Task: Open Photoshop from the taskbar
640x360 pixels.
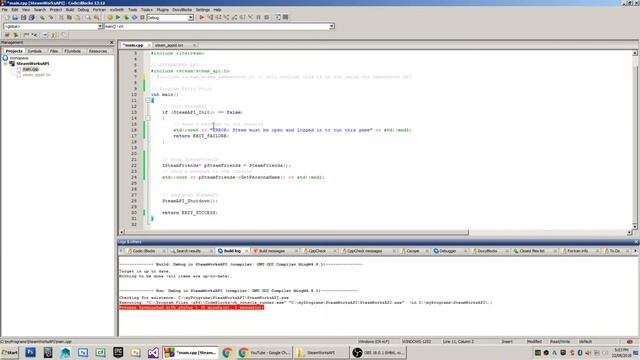Action: point(30,353)
